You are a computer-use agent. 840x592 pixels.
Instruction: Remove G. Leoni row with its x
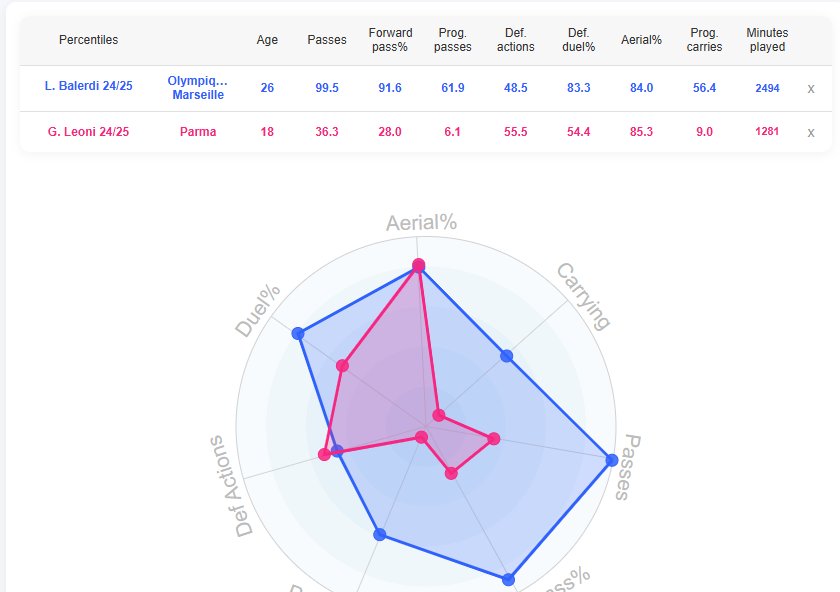click(x=811, y=132)
